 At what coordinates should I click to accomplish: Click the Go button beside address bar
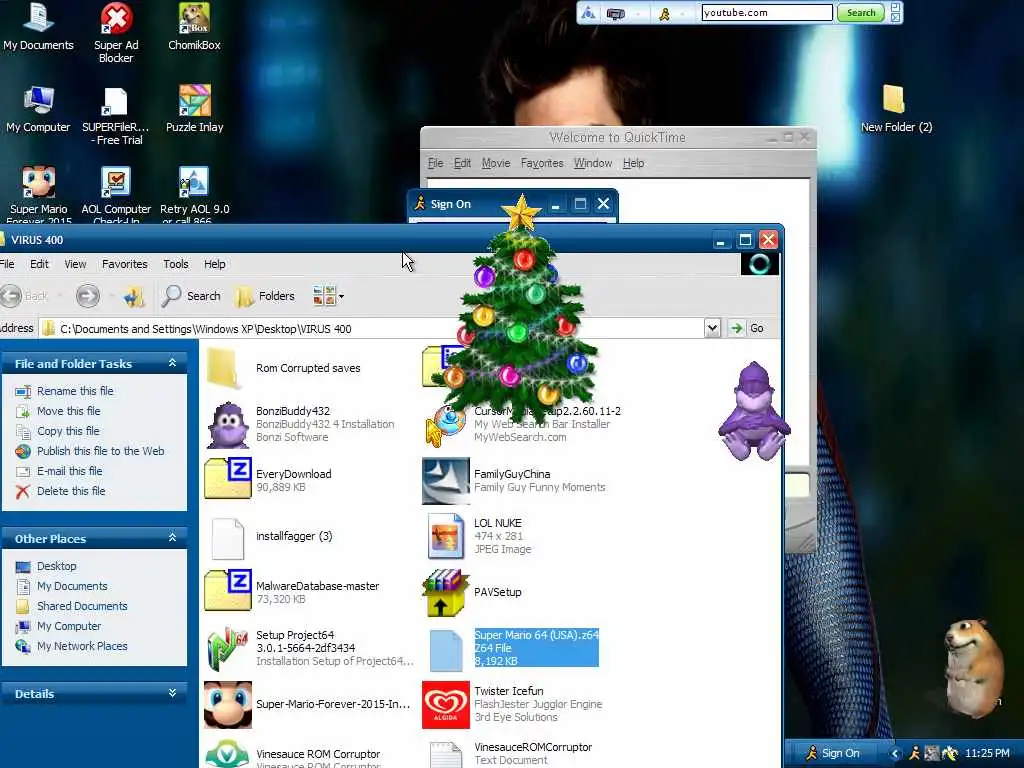click(x=748, y=328)
